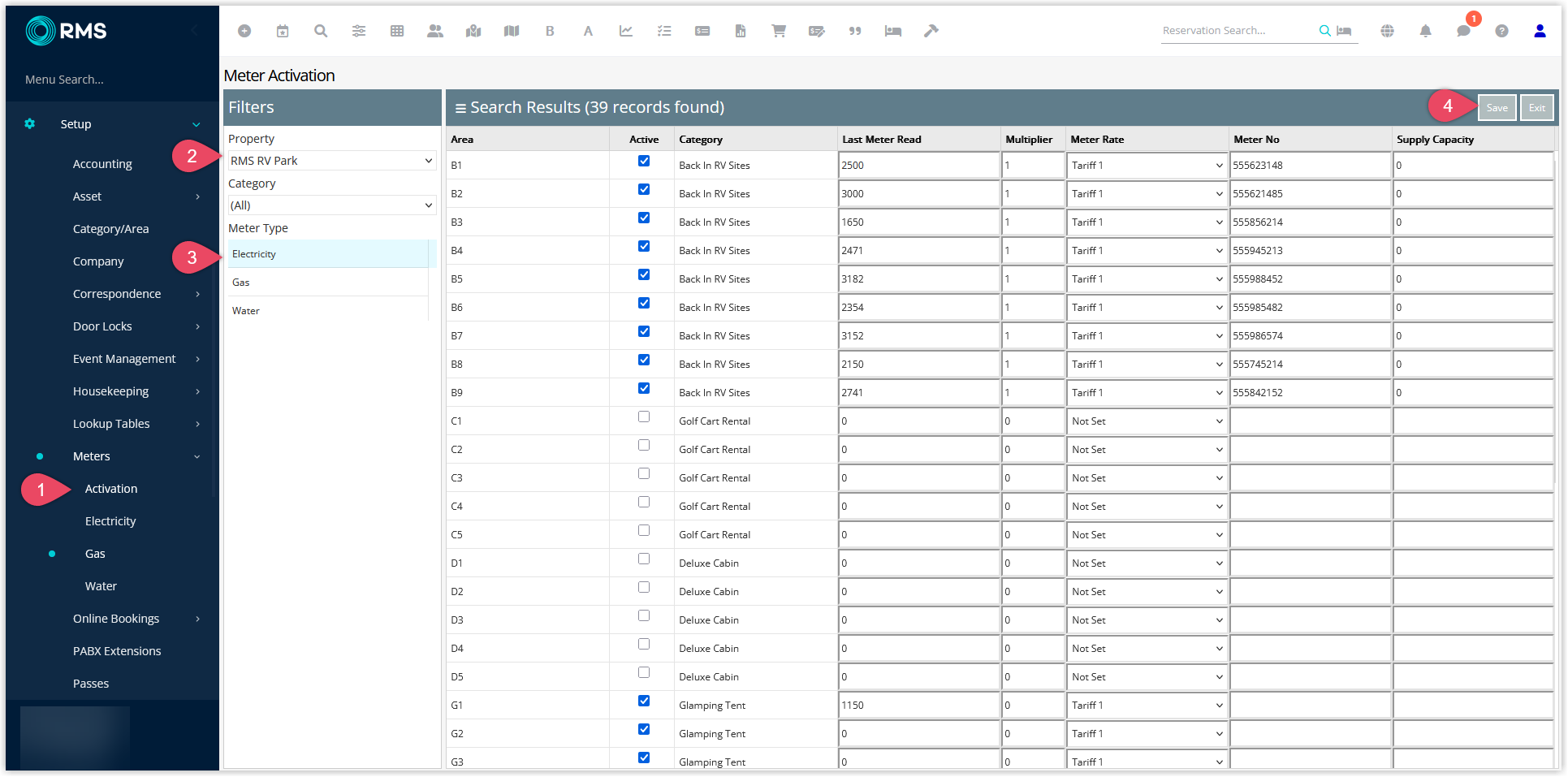
Task: Click the guests people icon in toolbar
Action: coord(435,31)
